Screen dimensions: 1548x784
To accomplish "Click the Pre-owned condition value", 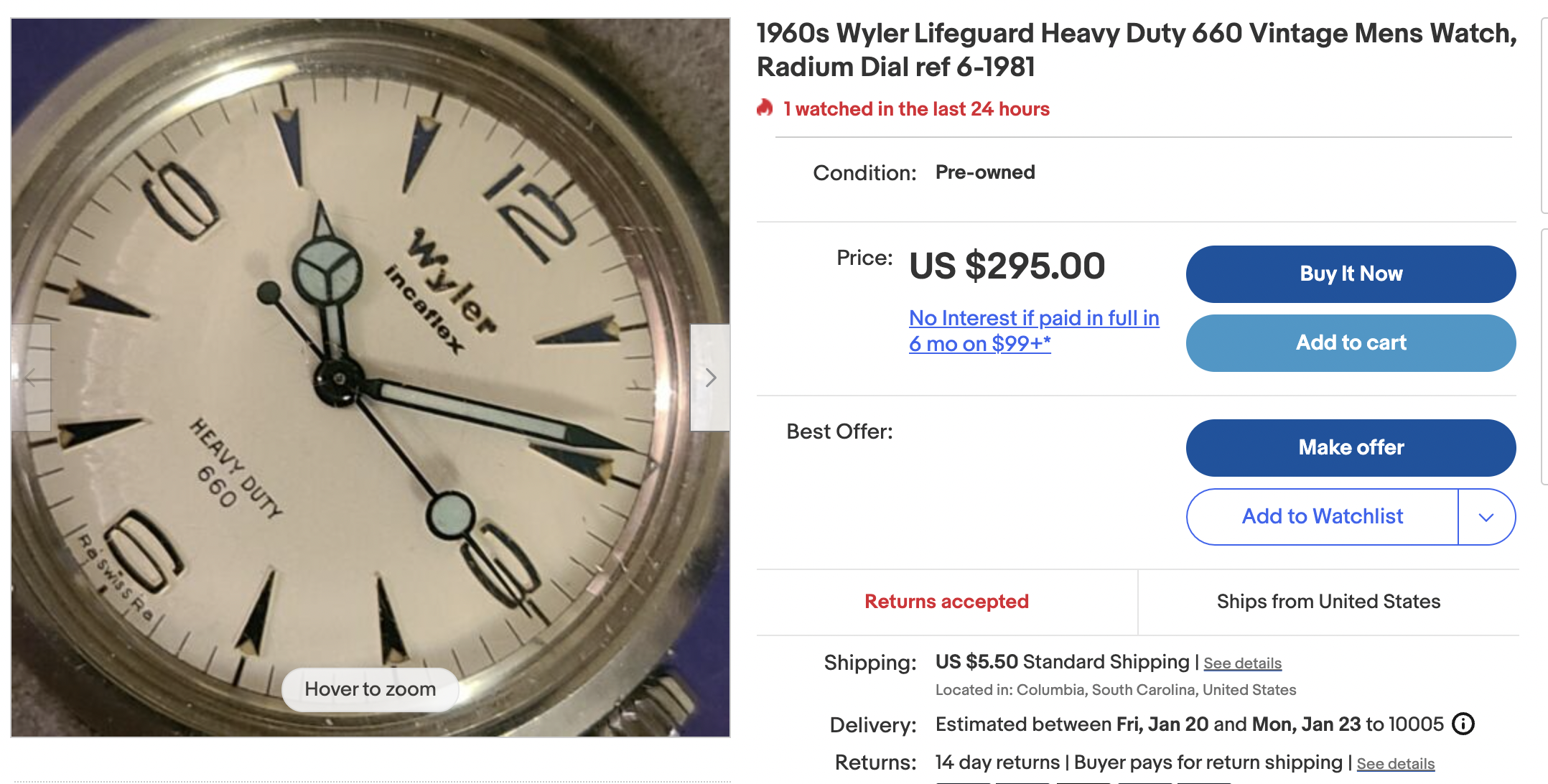I will point(985,172).
